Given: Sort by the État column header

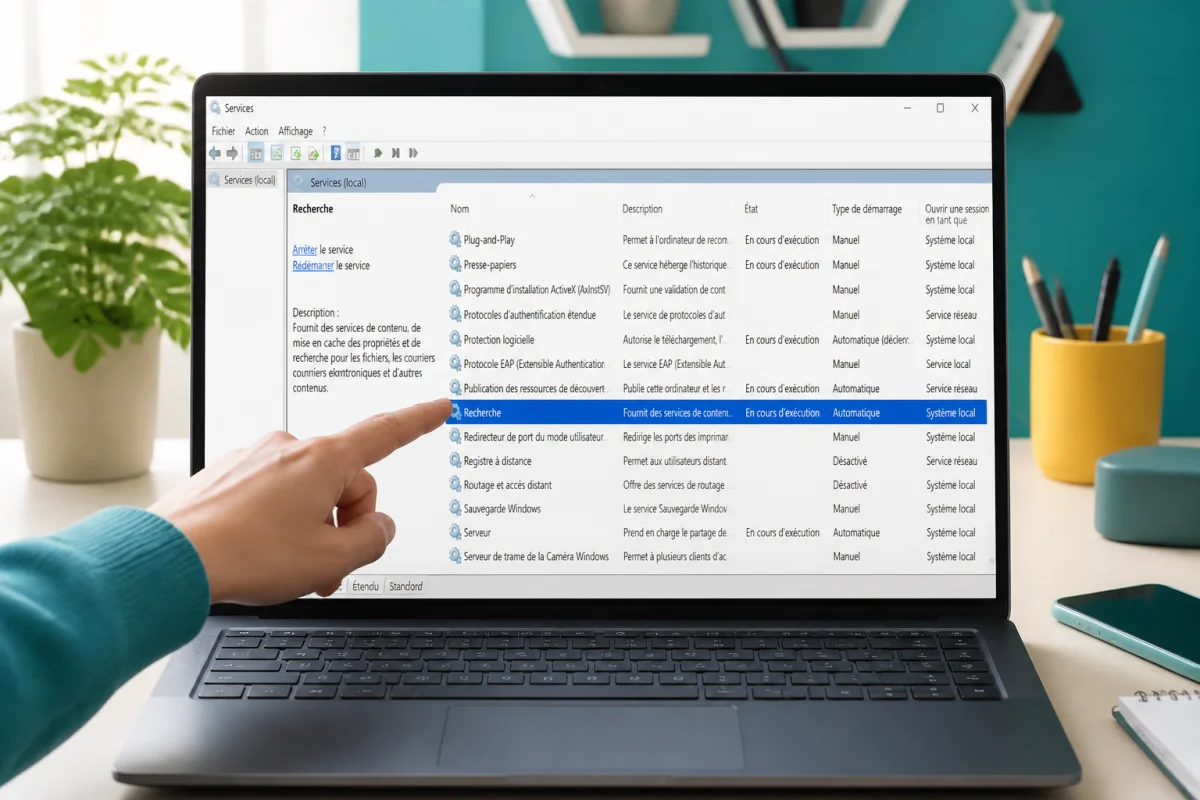Looking at the screenshot, I should [751, 209].
